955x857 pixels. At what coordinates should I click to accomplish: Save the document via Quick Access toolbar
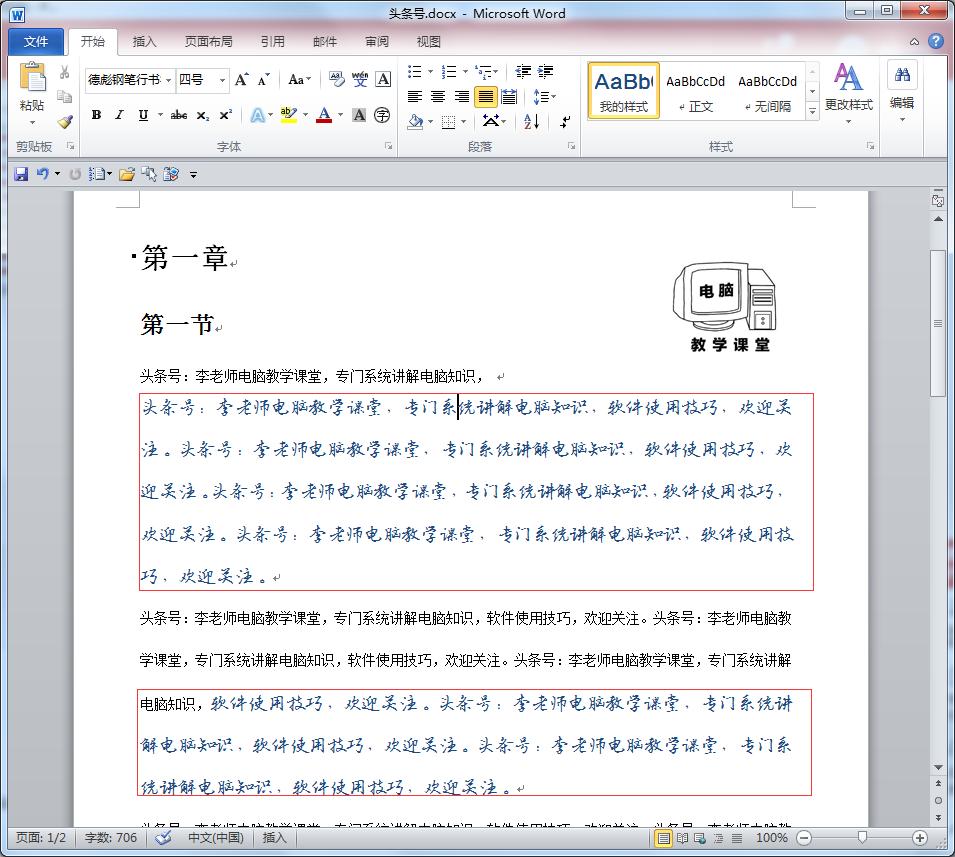coord(21,173)
